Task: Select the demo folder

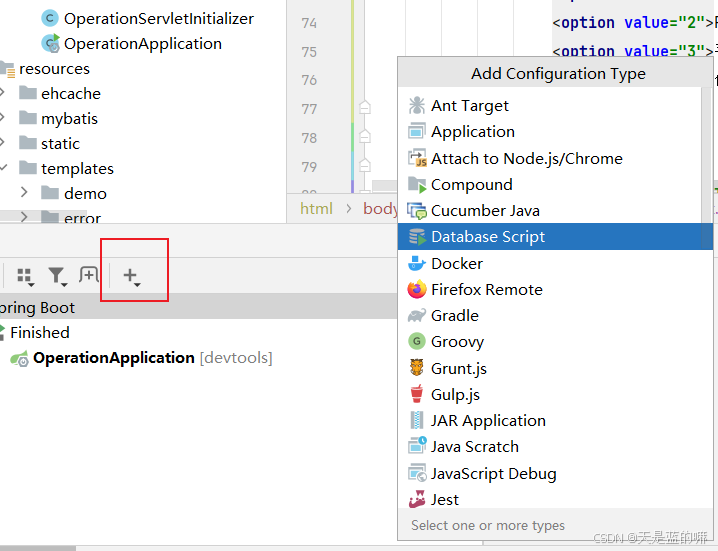Action: click(x=85, y=194)
